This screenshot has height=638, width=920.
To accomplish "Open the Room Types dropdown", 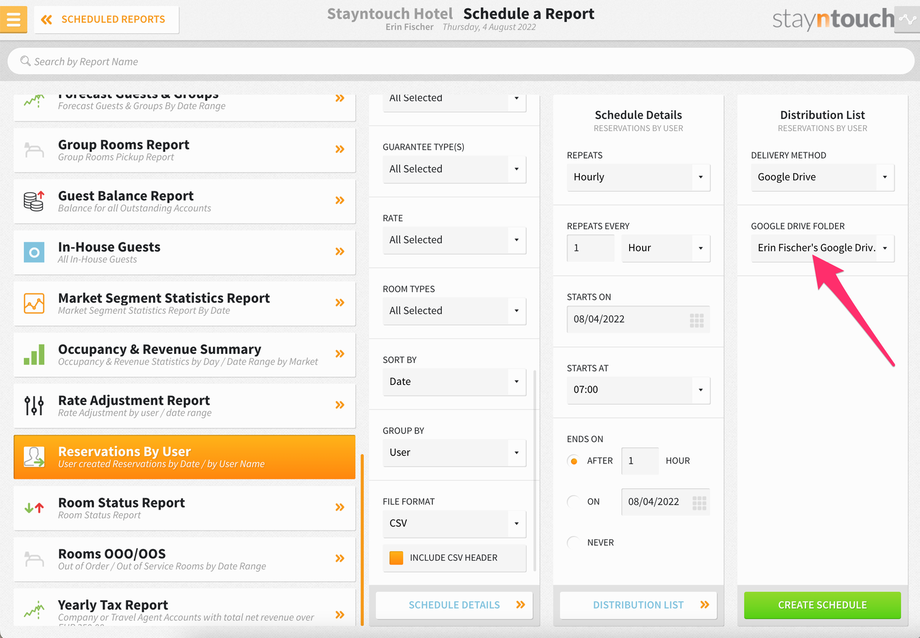I will [x=454, y=311].
